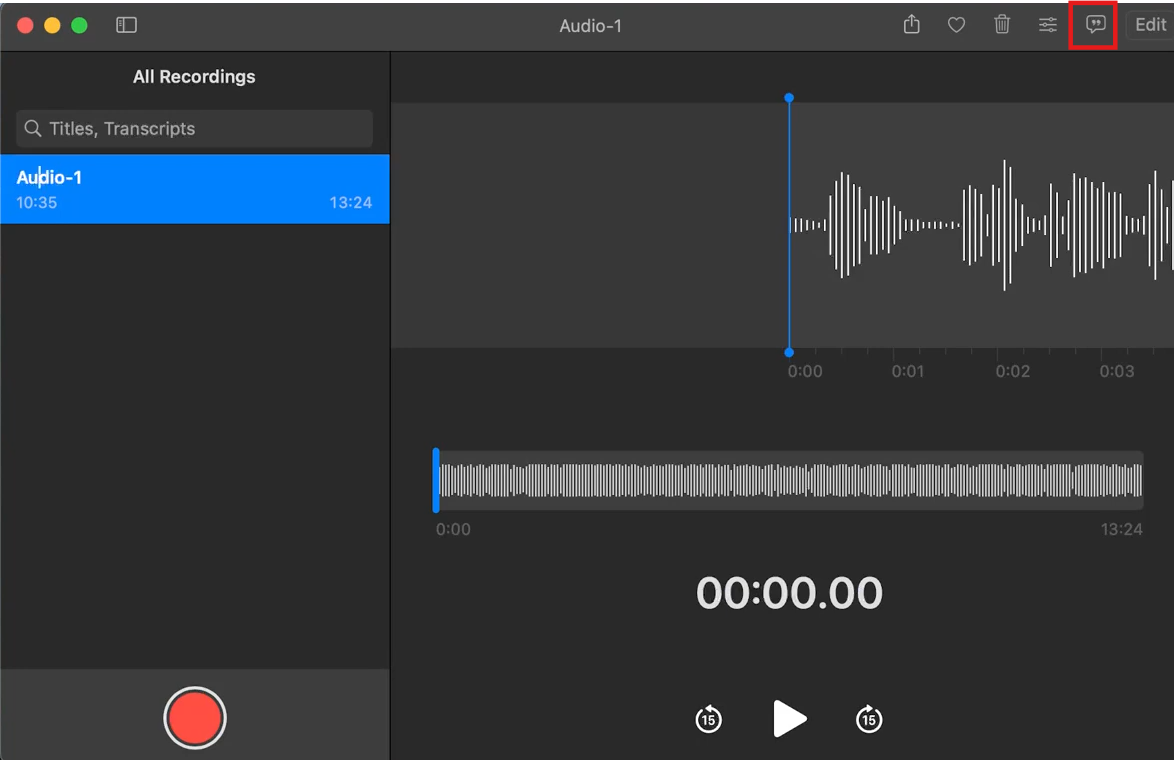This screenshot has width=1174, height=760.
Task: Click the 0:02 mark on the timeline ruler
Action: pyautogui.click(x=1012, y=371)
